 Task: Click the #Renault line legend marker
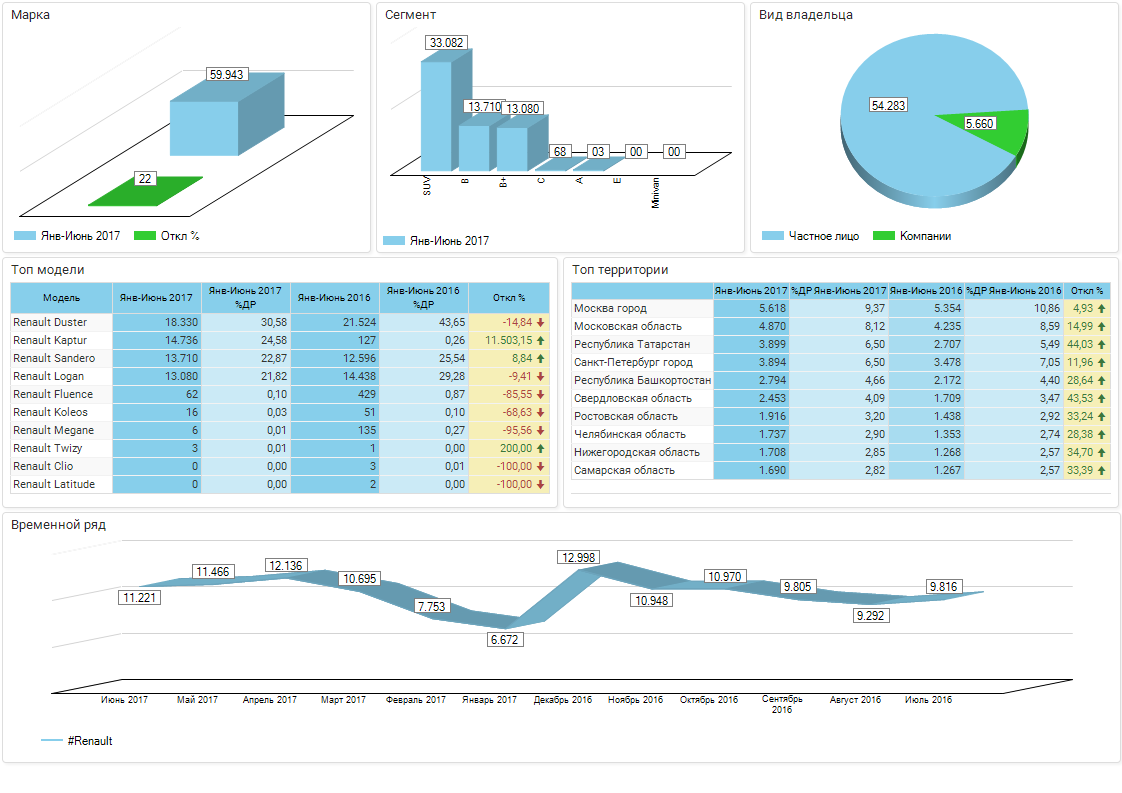pyautogui.click(x=52, y=741)
